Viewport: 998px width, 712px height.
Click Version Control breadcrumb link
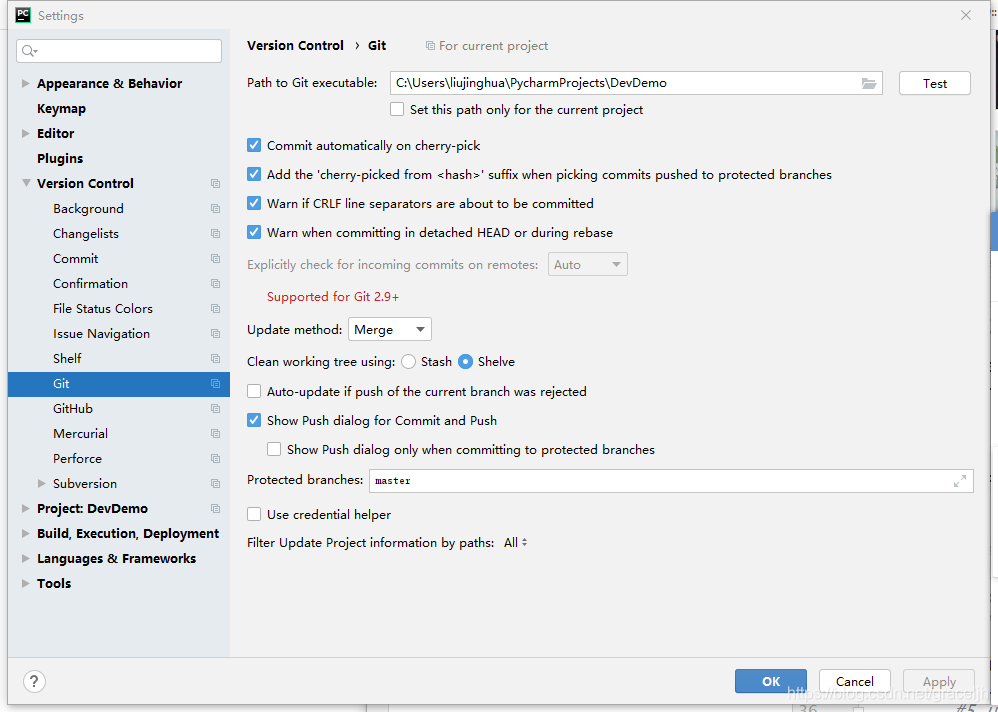pyautogui.click(x=295, y=46)
